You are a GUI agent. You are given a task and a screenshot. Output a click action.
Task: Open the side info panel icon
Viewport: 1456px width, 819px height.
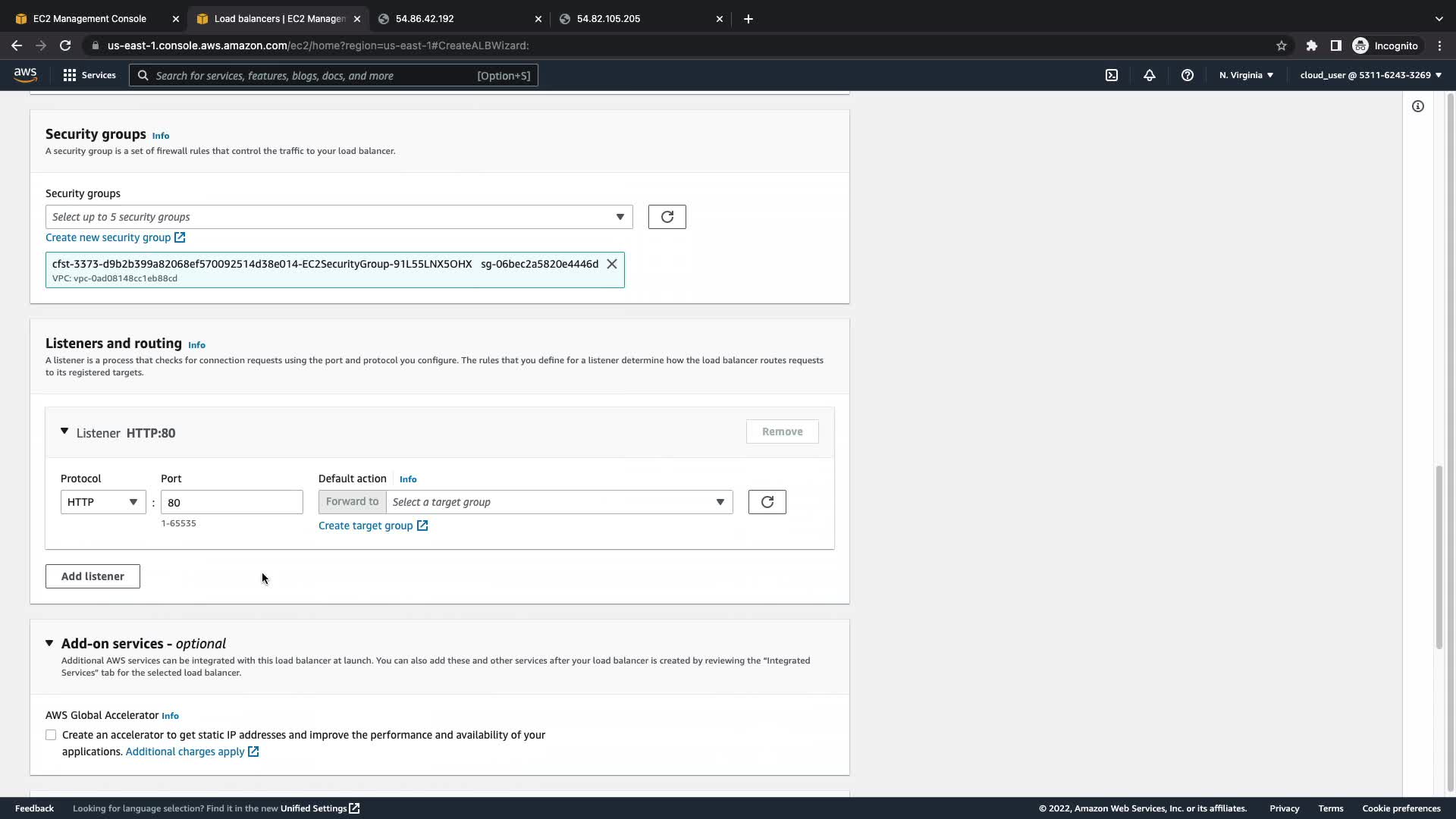click(x=1418, y=106)
